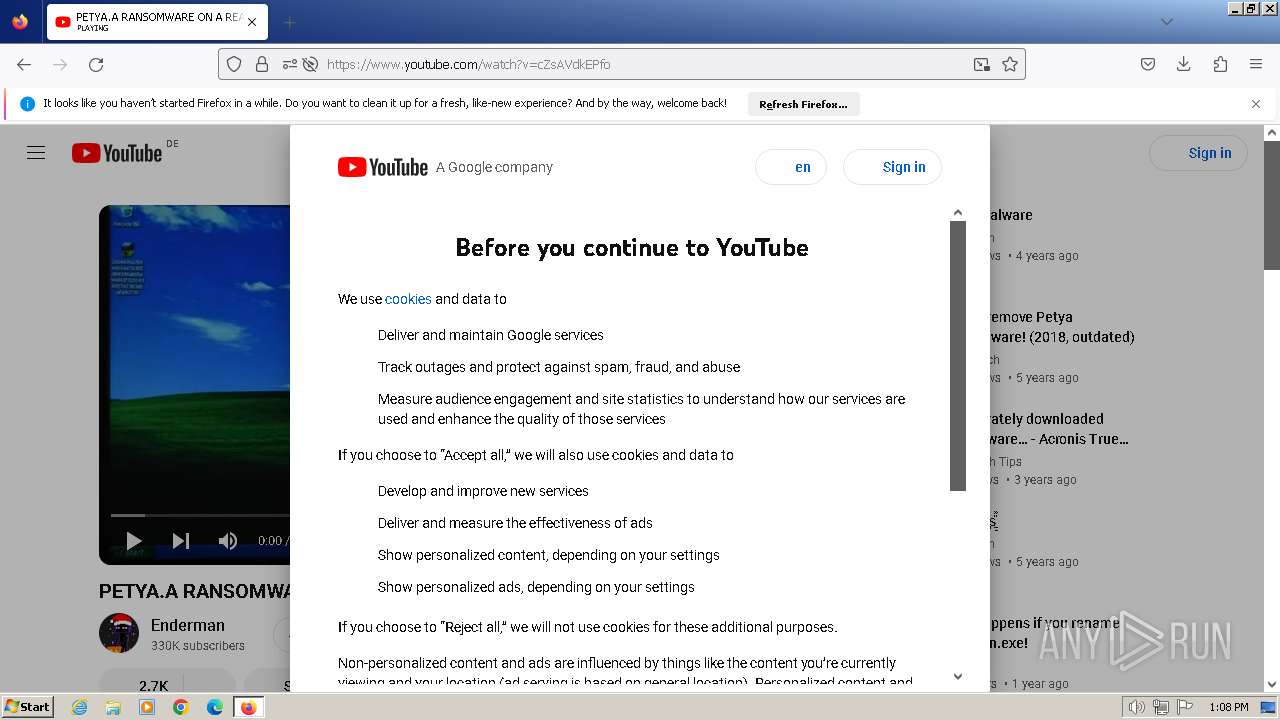Viewport: 1280px width, 720px height.
Task: Open the extensions puzzle icon
Action: tap(1220, 64)
